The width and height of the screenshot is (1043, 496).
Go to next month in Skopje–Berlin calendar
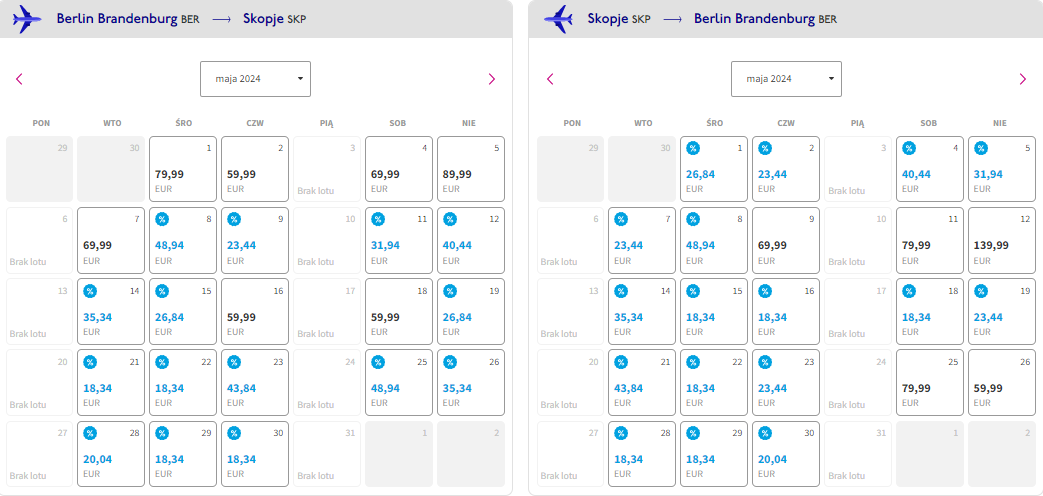click(x=1022, y=79)
